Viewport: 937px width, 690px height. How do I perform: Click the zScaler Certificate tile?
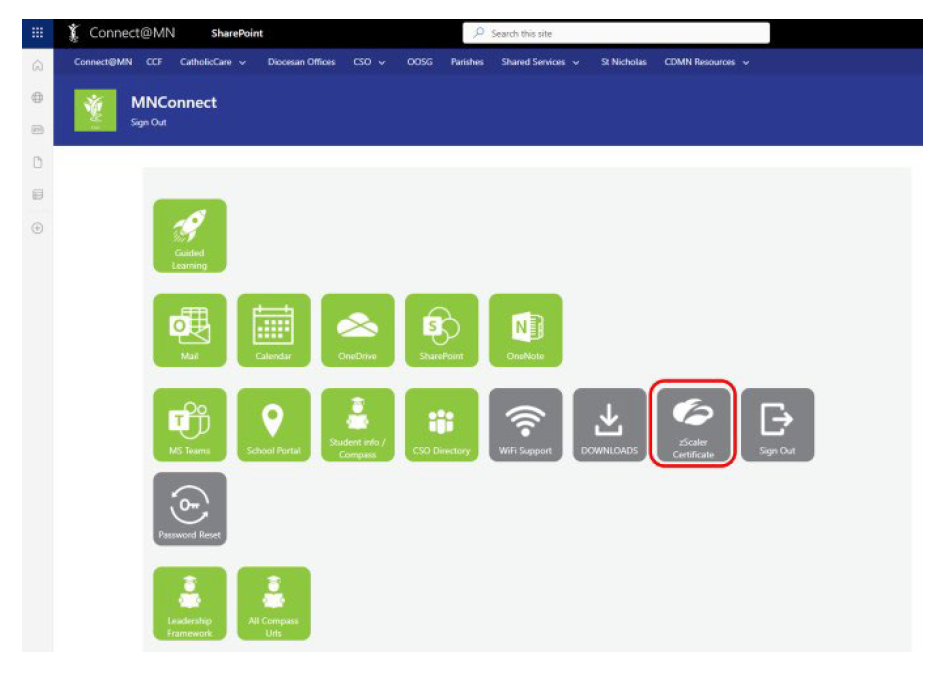pos(693,424)
